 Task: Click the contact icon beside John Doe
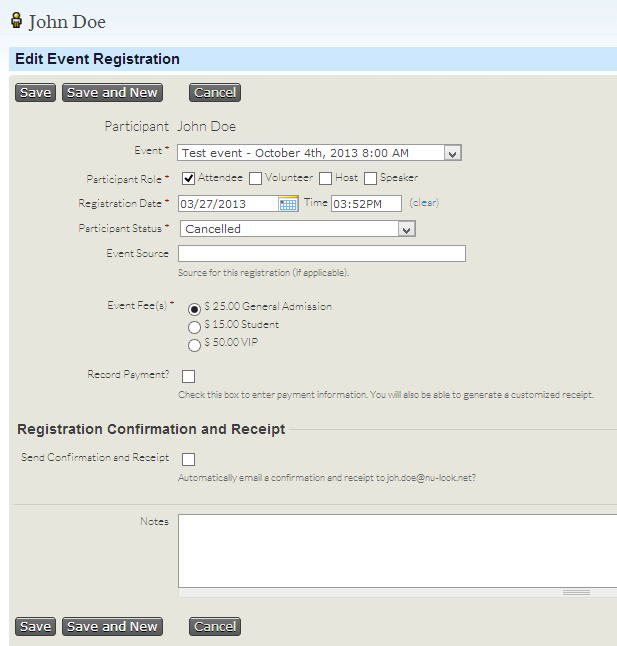point(16,20)
